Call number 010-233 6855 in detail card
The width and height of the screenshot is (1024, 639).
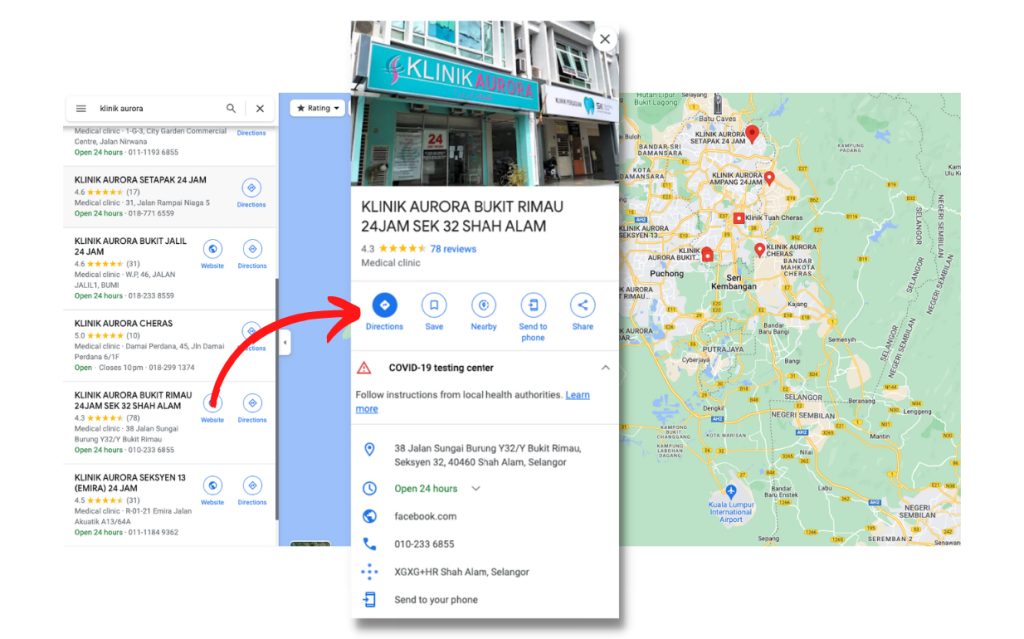point(424,544)
